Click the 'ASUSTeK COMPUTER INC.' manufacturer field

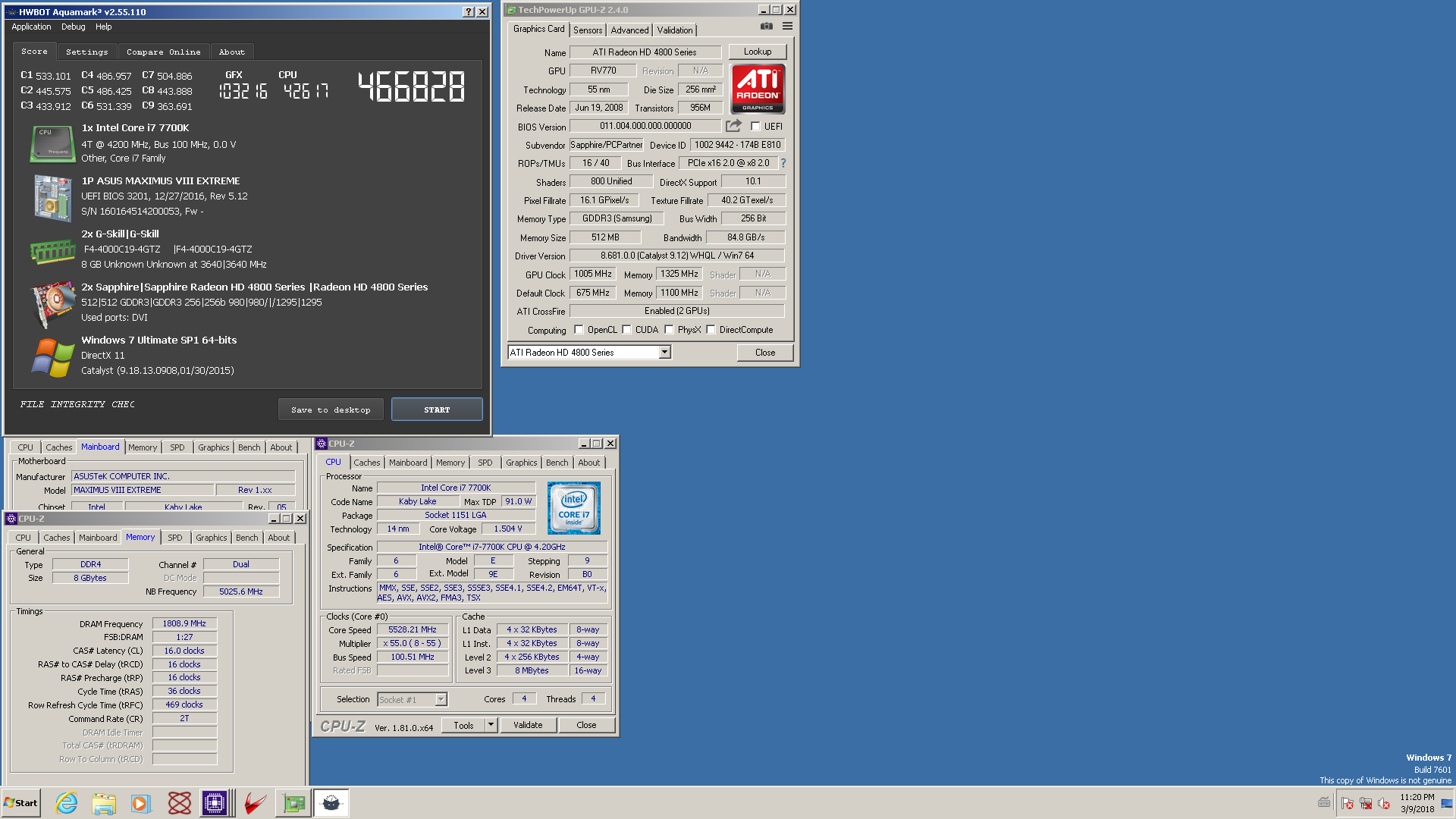click(x=183, y=477)
